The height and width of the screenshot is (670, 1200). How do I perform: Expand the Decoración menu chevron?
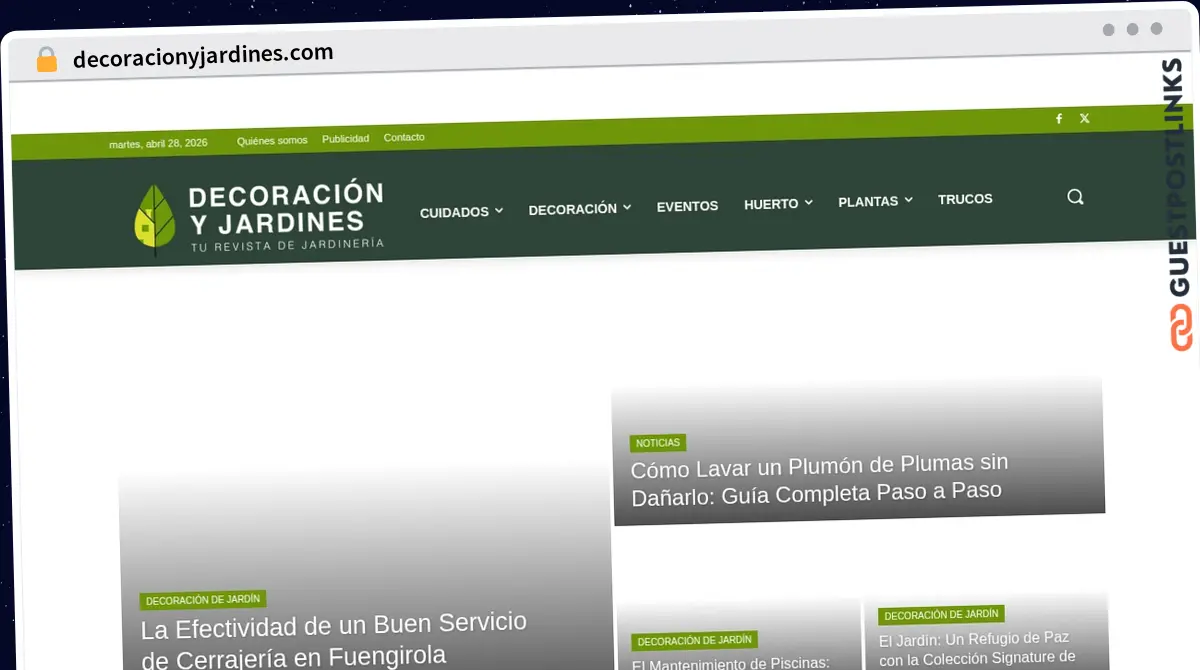[627, 207]
